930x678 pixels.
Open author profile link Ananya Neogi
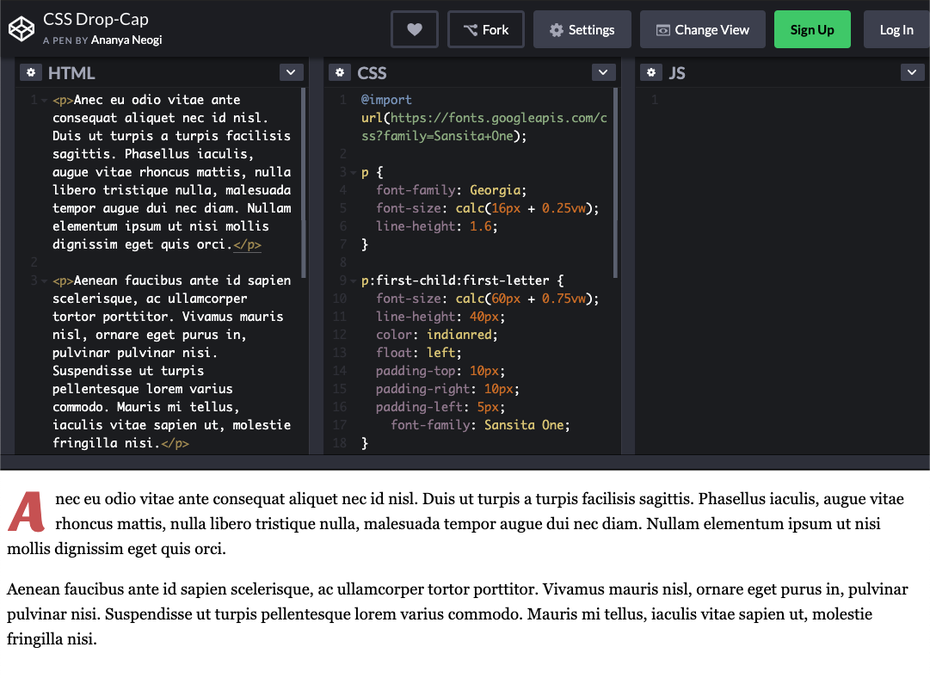click(126, 40)
